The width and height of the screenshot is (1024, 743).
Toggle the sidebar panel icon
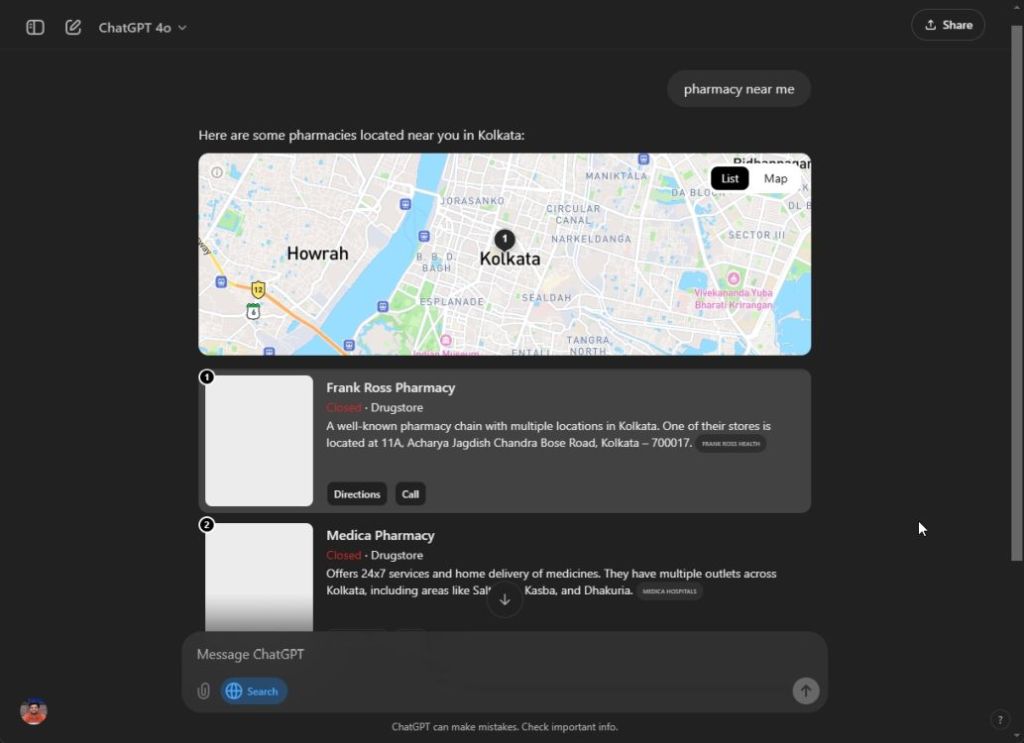point(35,27)
